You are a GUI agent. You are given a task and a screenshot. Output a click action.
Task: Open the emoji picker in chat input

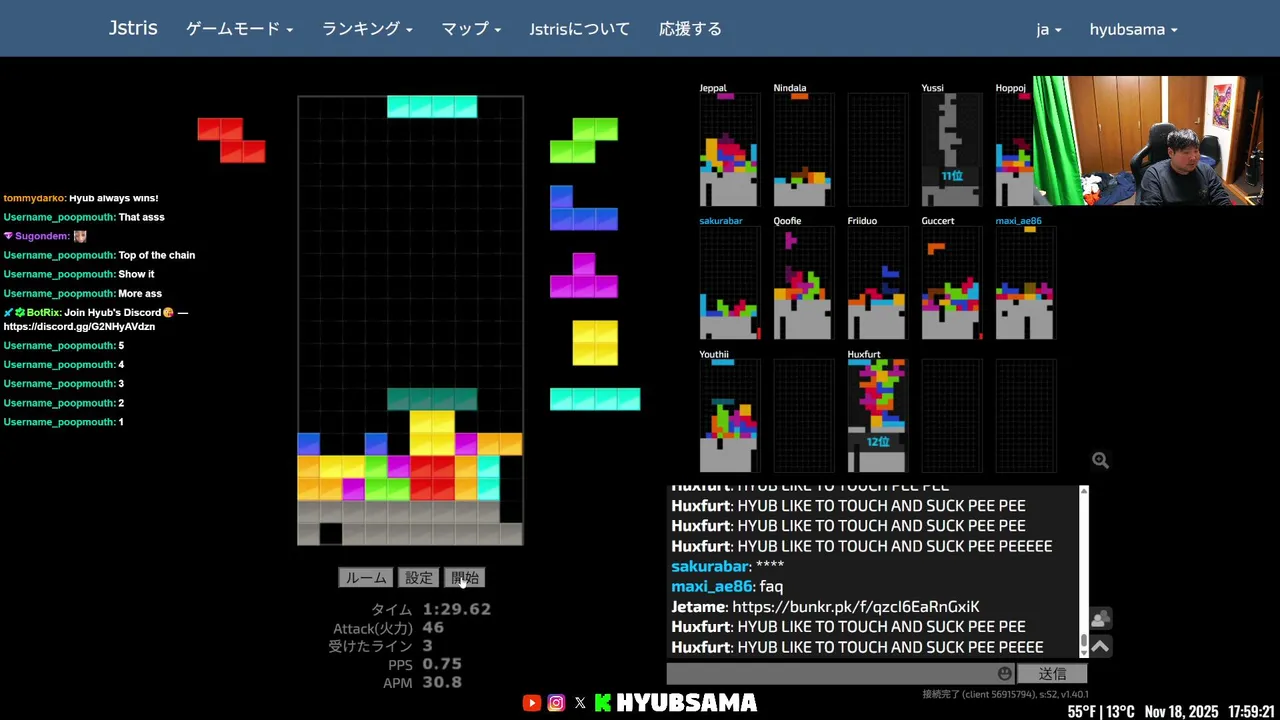point(1004,674)
